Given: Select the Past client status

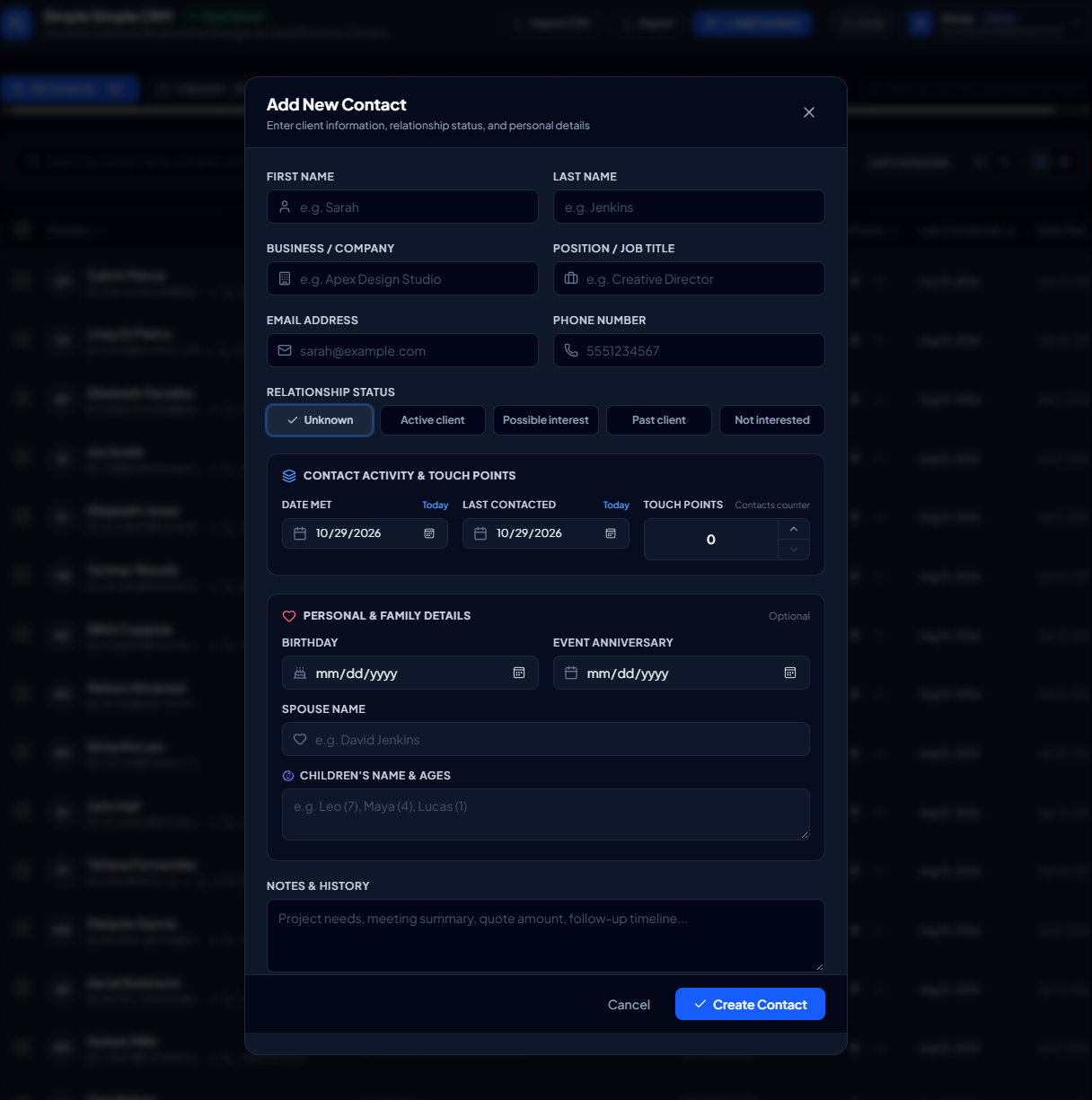Looking at the screenshot, I should pos(659,420).
